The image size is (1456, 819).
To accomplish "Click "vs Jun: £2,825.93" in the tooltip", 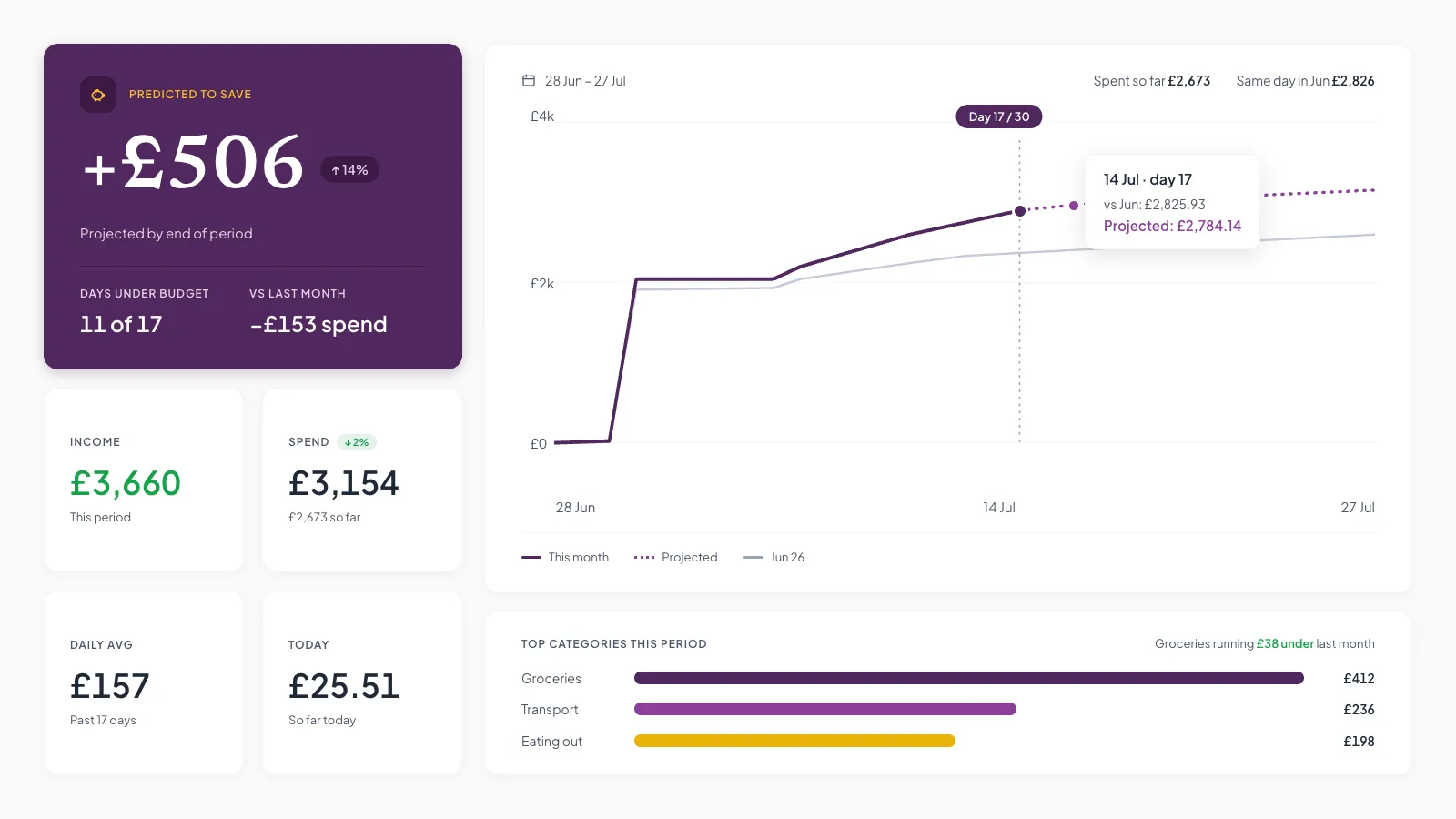I will [1155, 205].
